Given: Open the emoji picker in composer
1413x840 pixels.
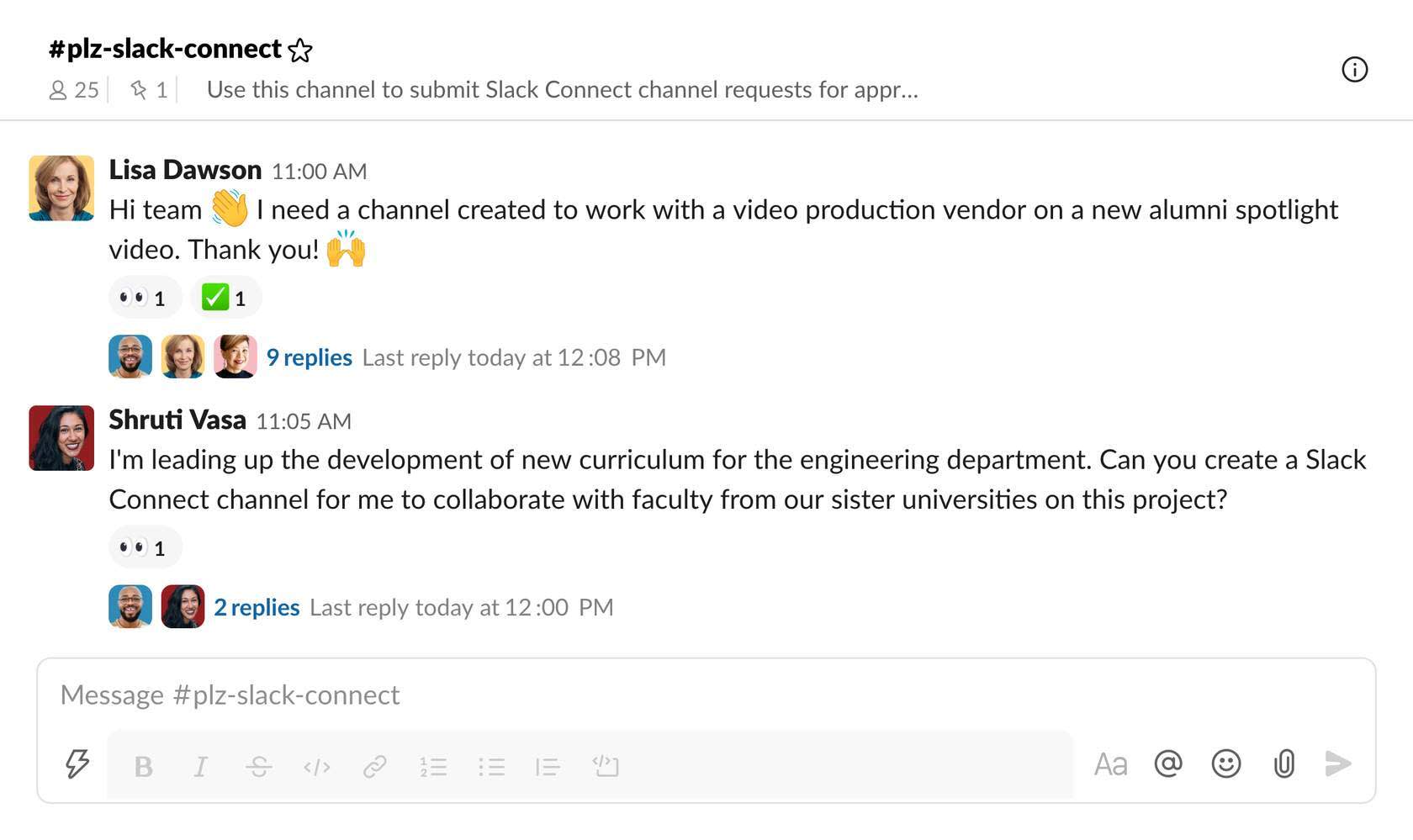Looking at the screenshot, I should [1226, 763].
